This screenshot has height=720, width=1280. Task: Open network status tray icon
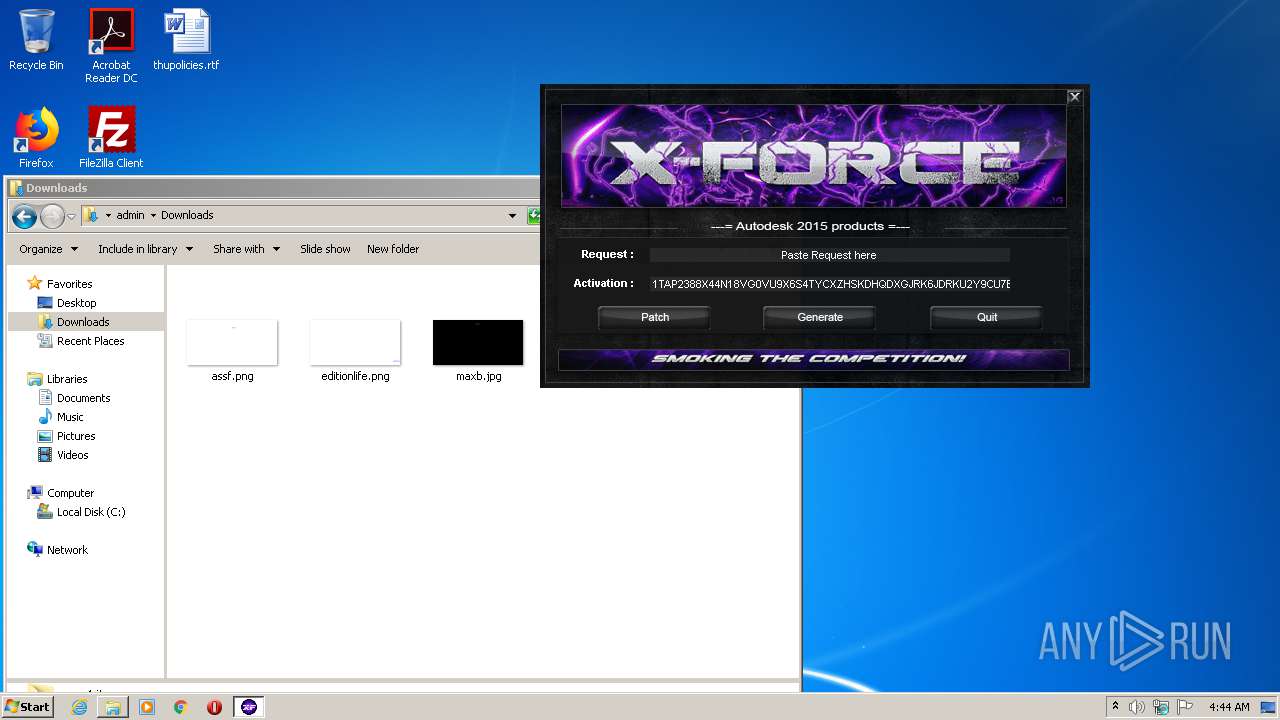1161,707
